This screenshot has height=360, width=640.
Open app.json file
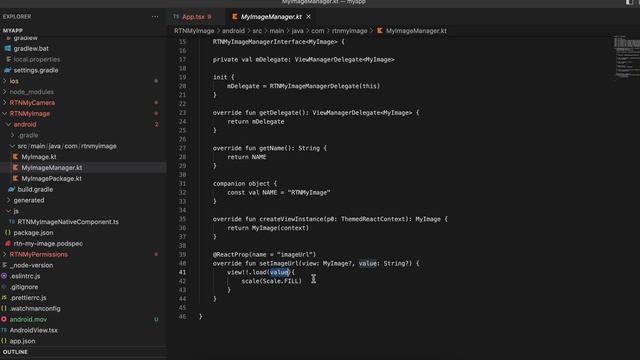(x=22, y=341)
